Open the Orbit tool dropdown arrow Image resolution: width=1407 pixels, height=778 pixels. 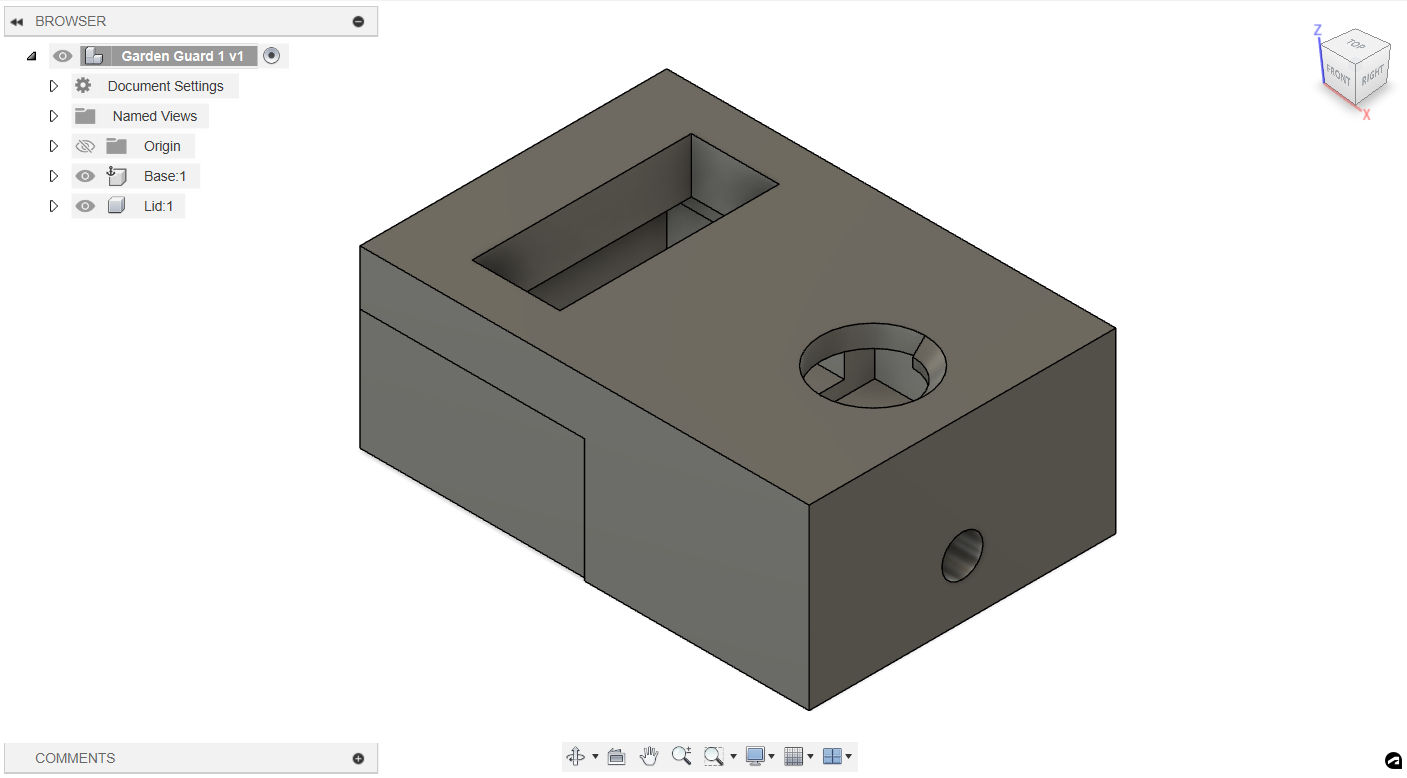pos(595,757)
